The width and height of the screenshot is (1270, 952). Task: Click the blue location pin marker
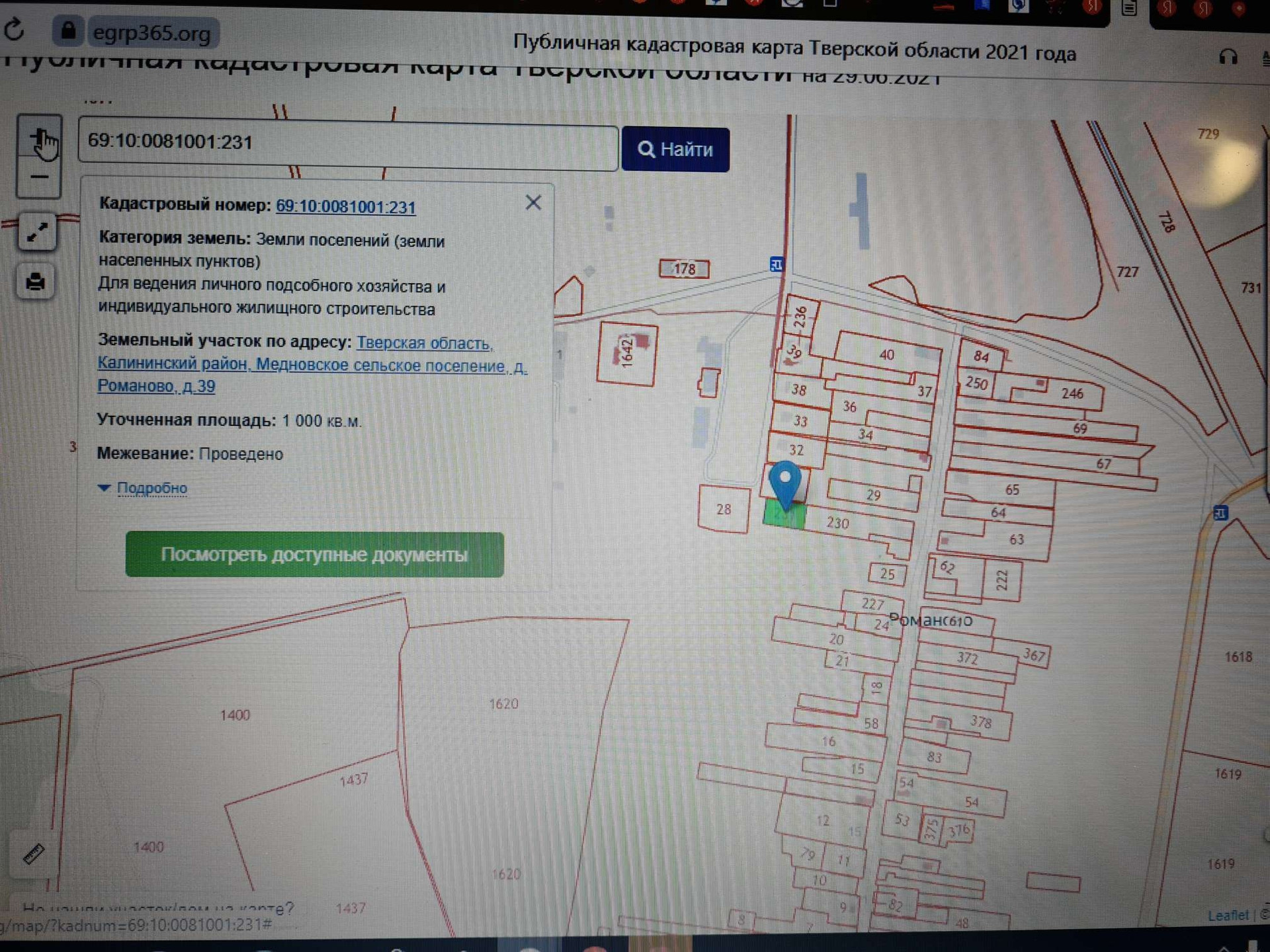pyautogui.click(x=785, y=485)
